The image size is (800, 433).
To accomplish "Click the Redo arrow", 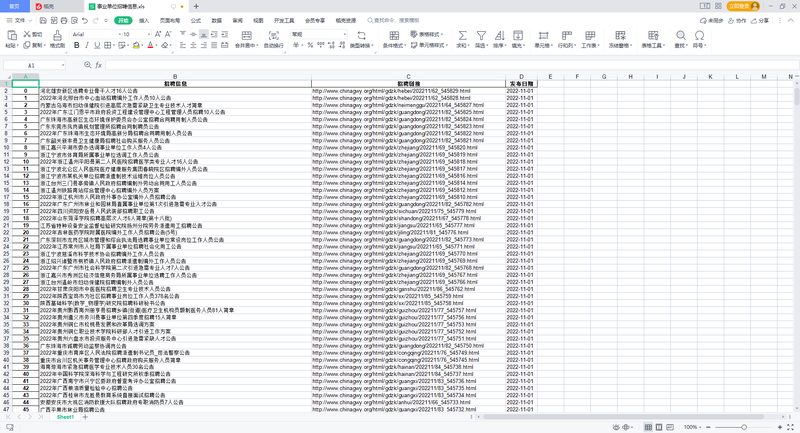I will point(95,20).
